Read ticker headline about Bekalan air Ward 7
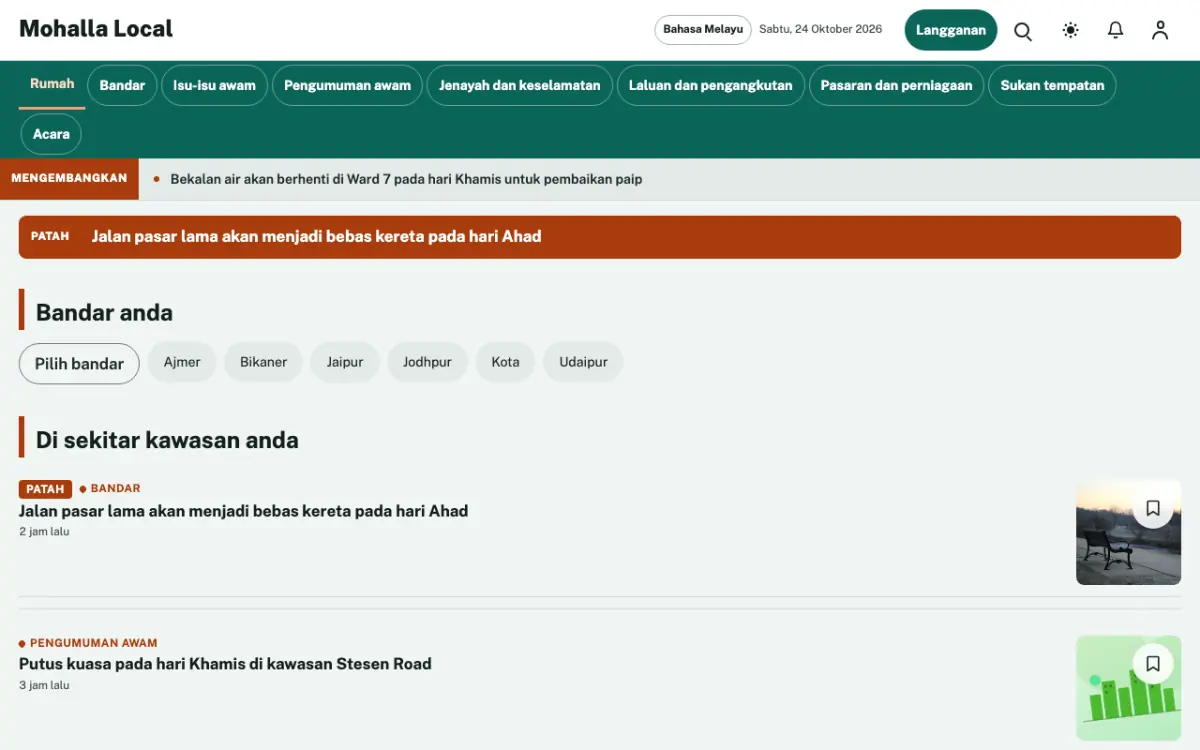Screen dimensions: 1200x750 pos(406,179)
